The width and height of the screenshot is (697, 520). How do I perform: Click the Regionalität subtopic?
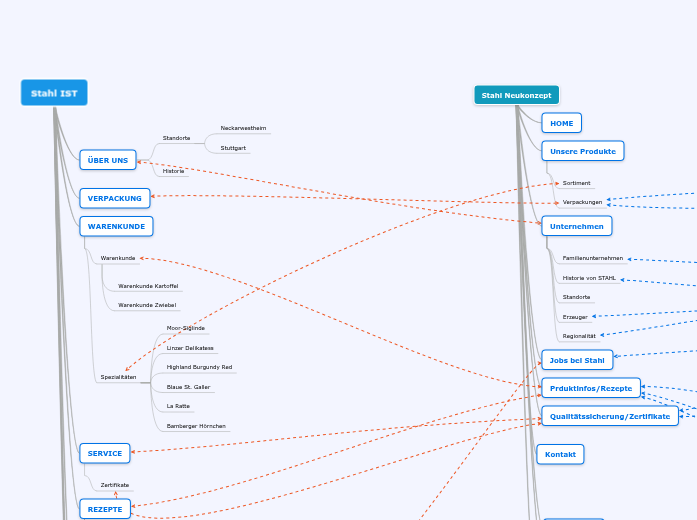579,336
